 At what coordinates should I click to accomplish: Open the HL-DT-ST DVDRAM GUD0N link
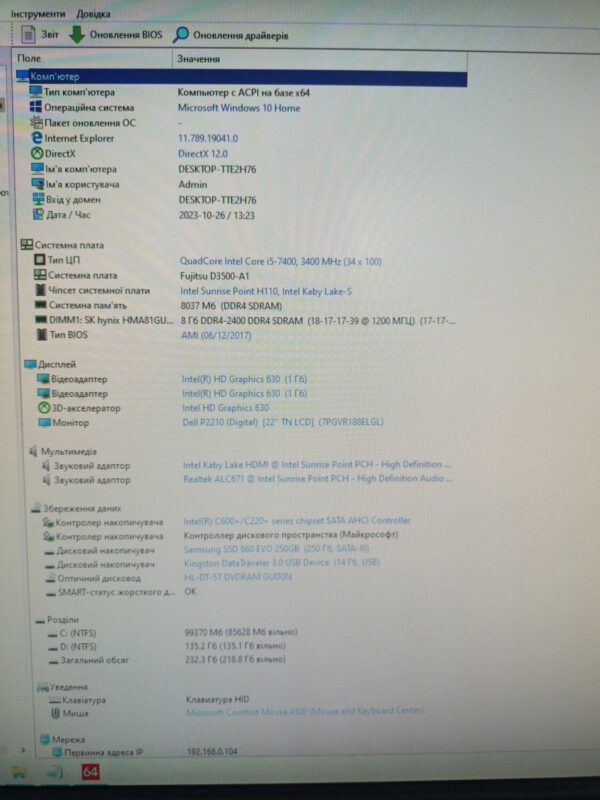238,577
